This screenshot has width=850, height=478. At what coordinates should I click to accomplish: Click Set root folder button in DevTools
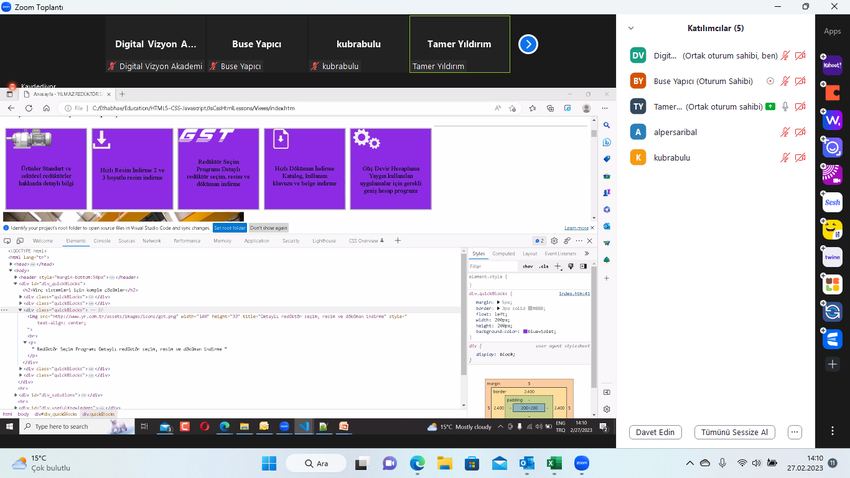point(230,228)
